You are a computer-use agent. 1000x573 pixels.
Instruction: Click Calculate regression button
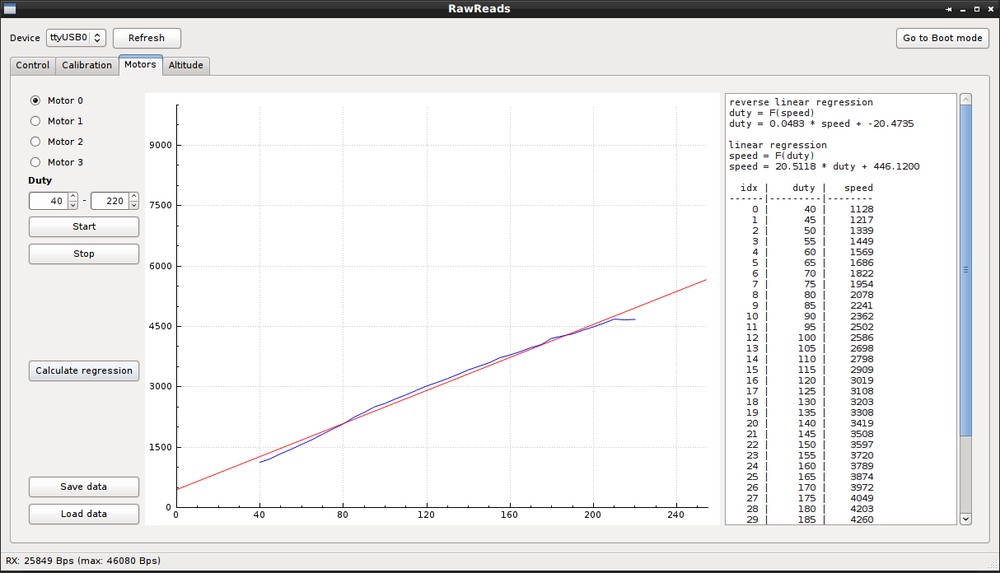click(84, 371)
